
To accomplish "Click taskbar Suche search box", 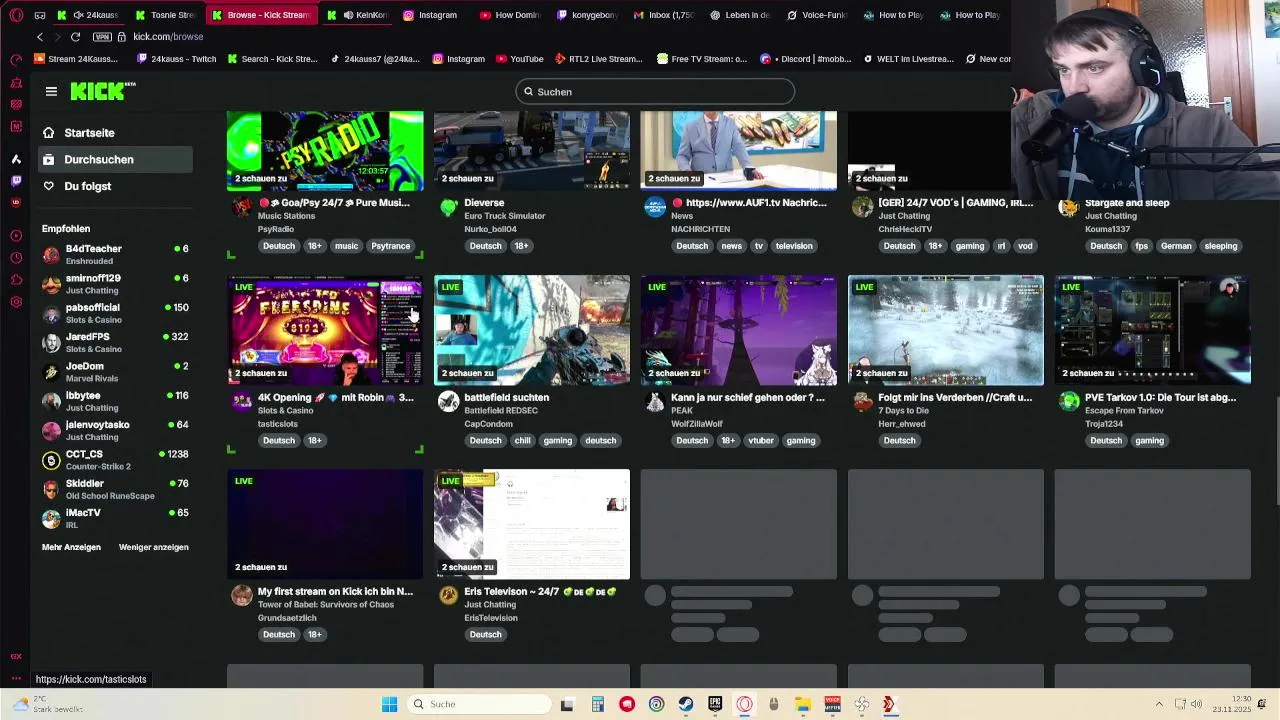I will pyautogui.click(x=480, y=704).
